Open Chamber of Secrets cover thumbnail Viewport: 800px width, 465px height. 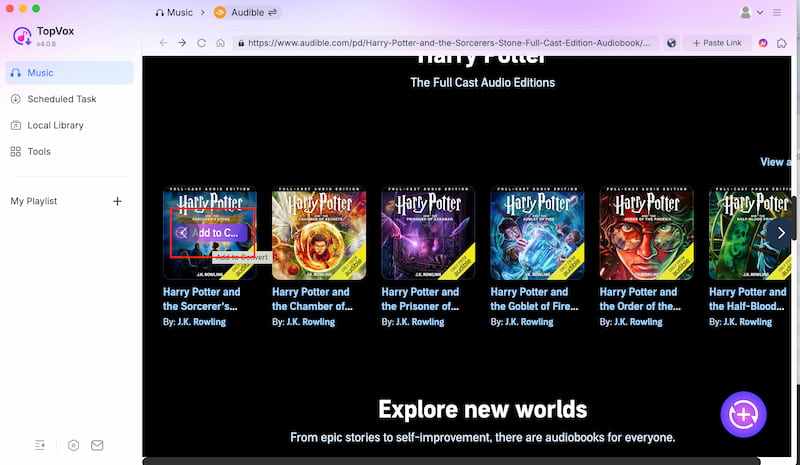(x=319, y=233)
